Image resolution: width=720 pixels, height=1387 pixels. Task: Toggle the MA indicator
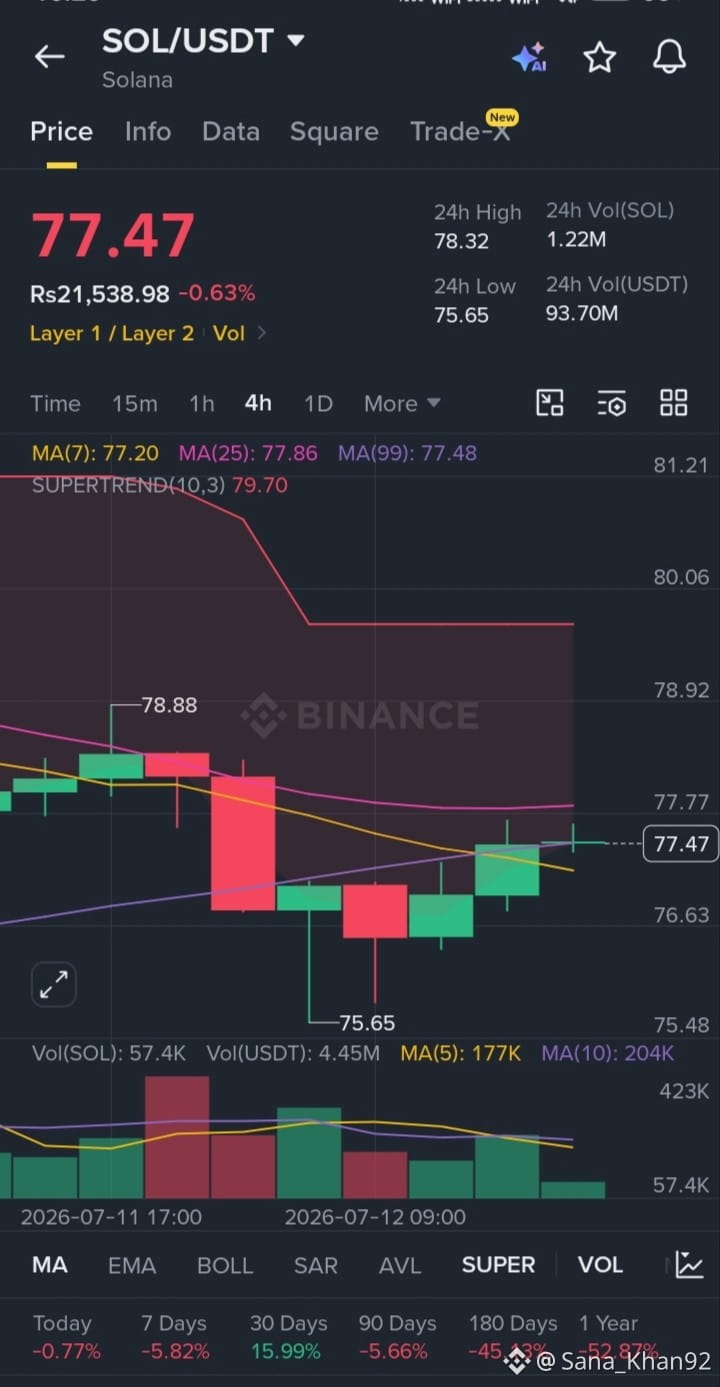pos(50,1265)
